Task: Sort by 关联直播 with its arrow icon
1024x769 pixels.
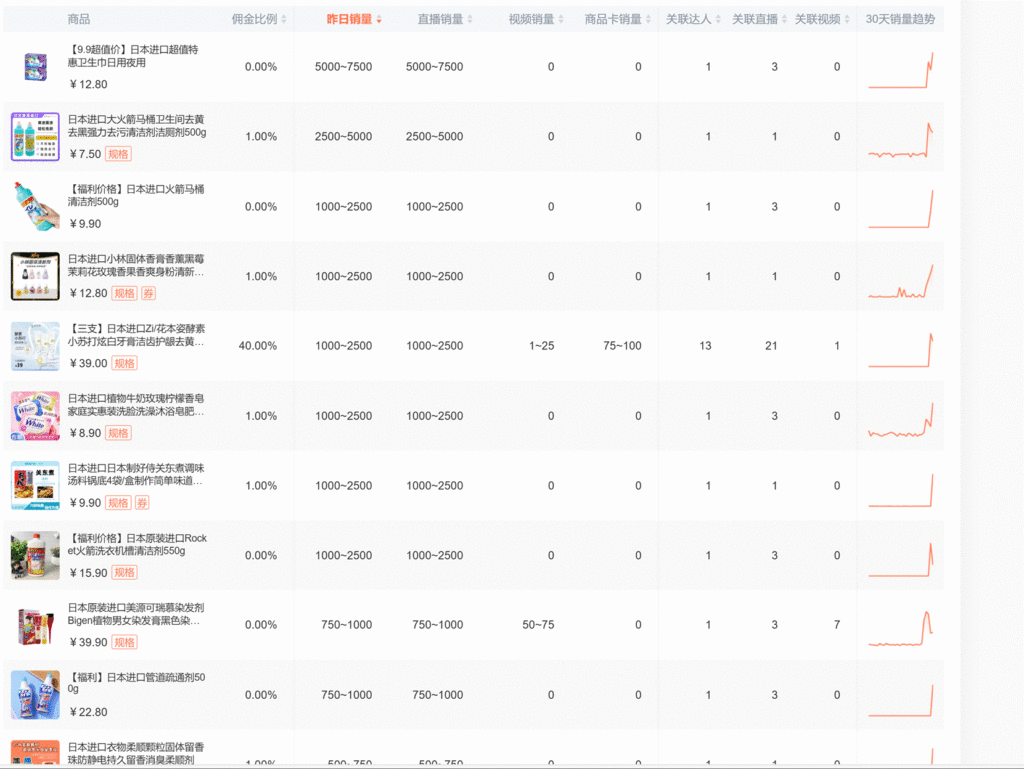Action: pyautogui.click(x=784, y=20)
